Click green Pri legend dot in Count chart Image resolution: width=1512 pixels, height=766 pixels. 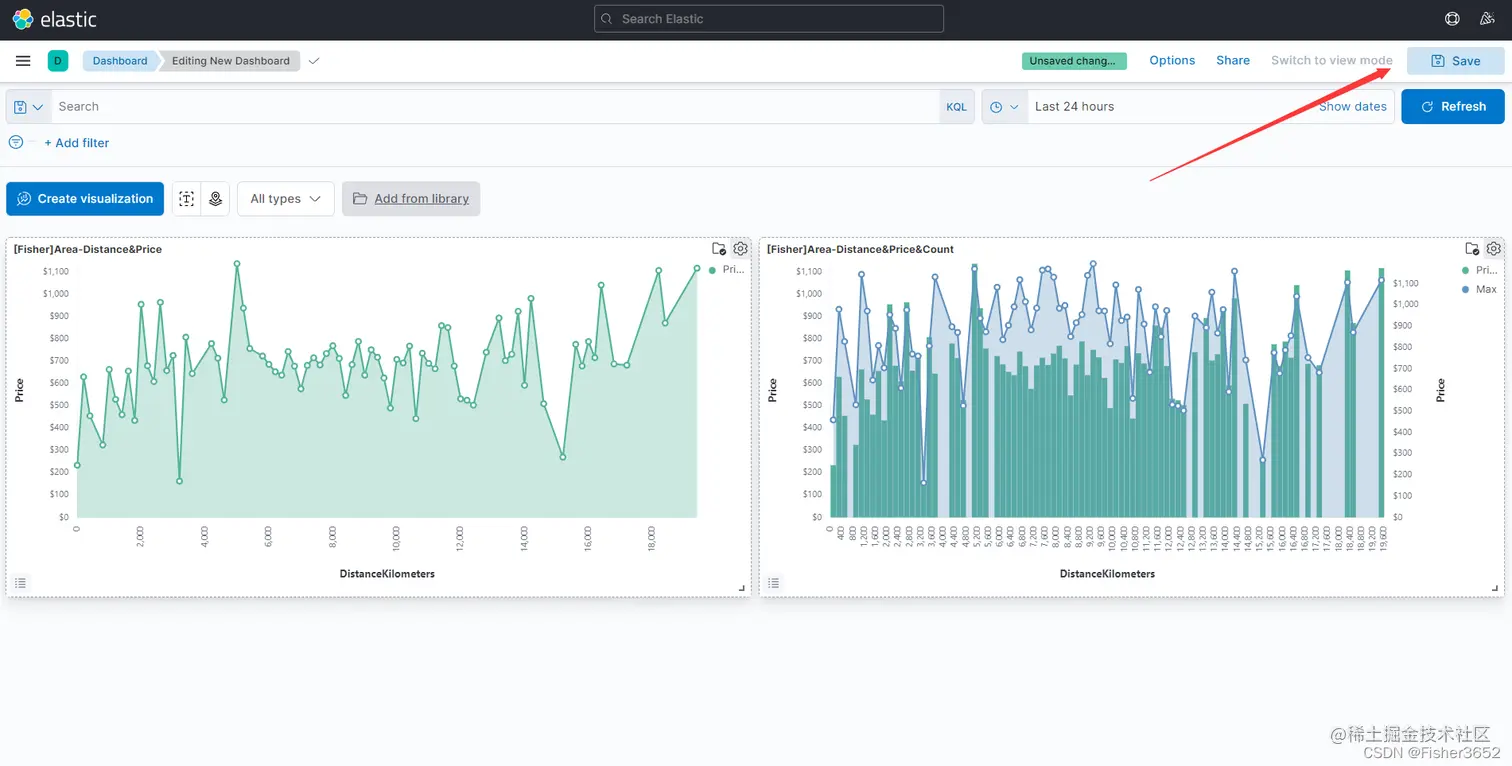[x=1465, y=270]
